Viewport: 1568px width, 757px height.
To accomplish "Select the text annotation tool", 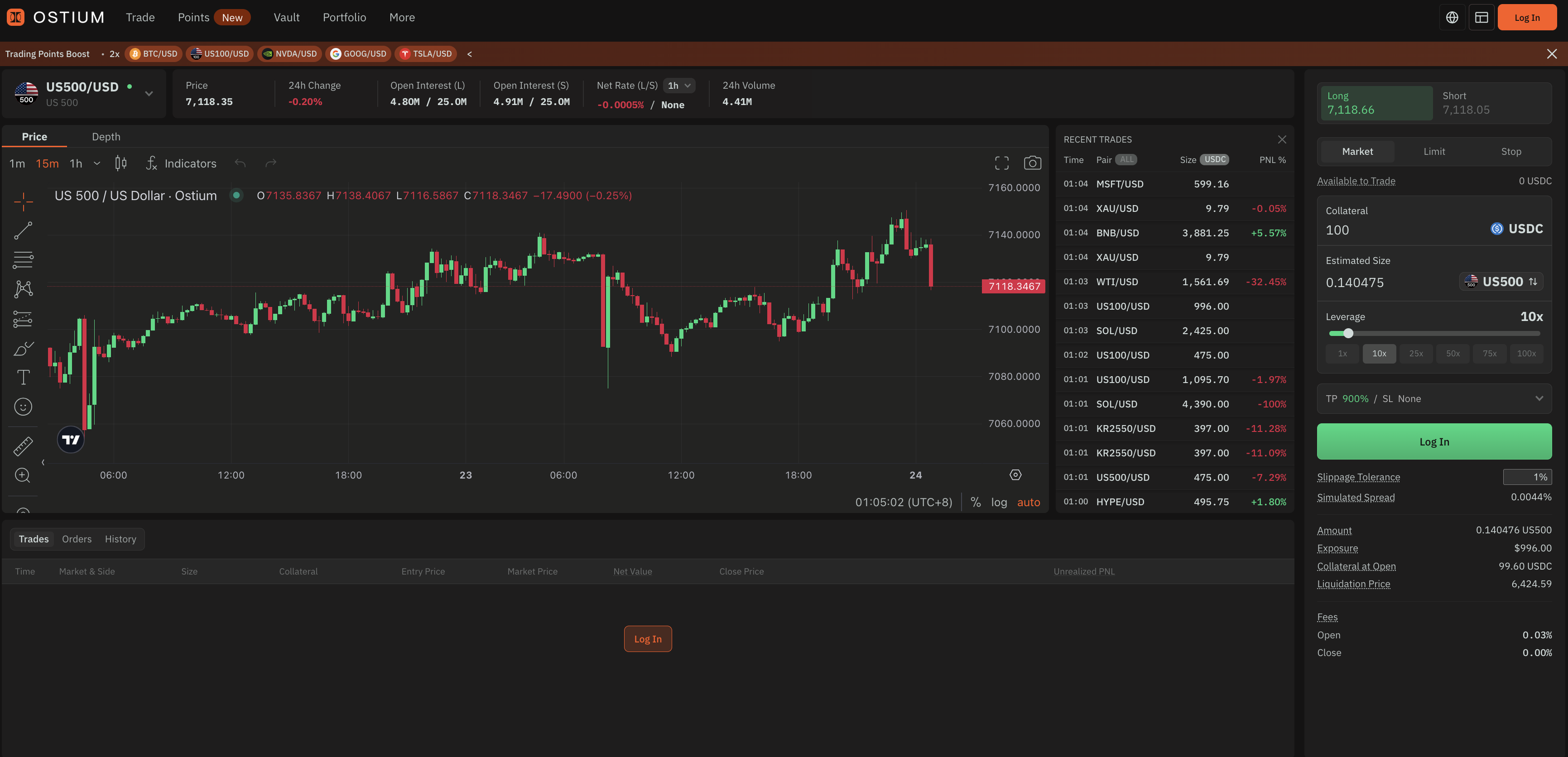I will pyautogui.click(x=23, y=378).
